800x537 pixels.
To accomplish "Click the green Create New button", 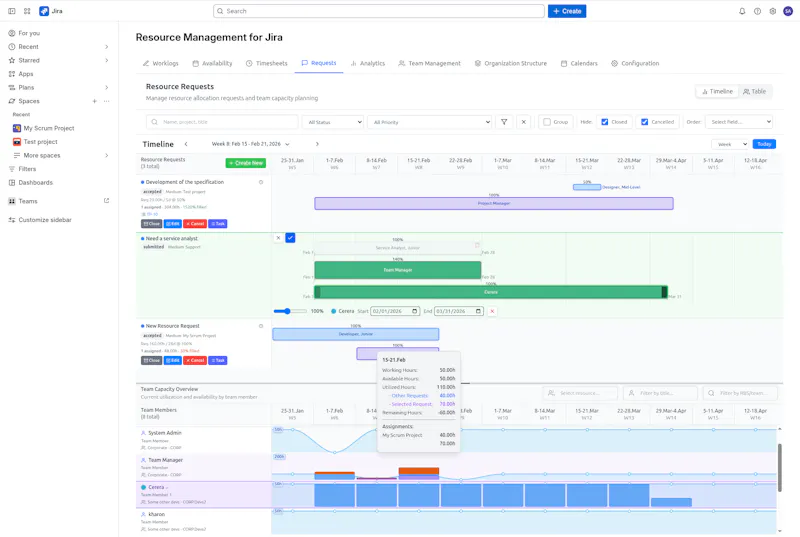I will (246, 163).
